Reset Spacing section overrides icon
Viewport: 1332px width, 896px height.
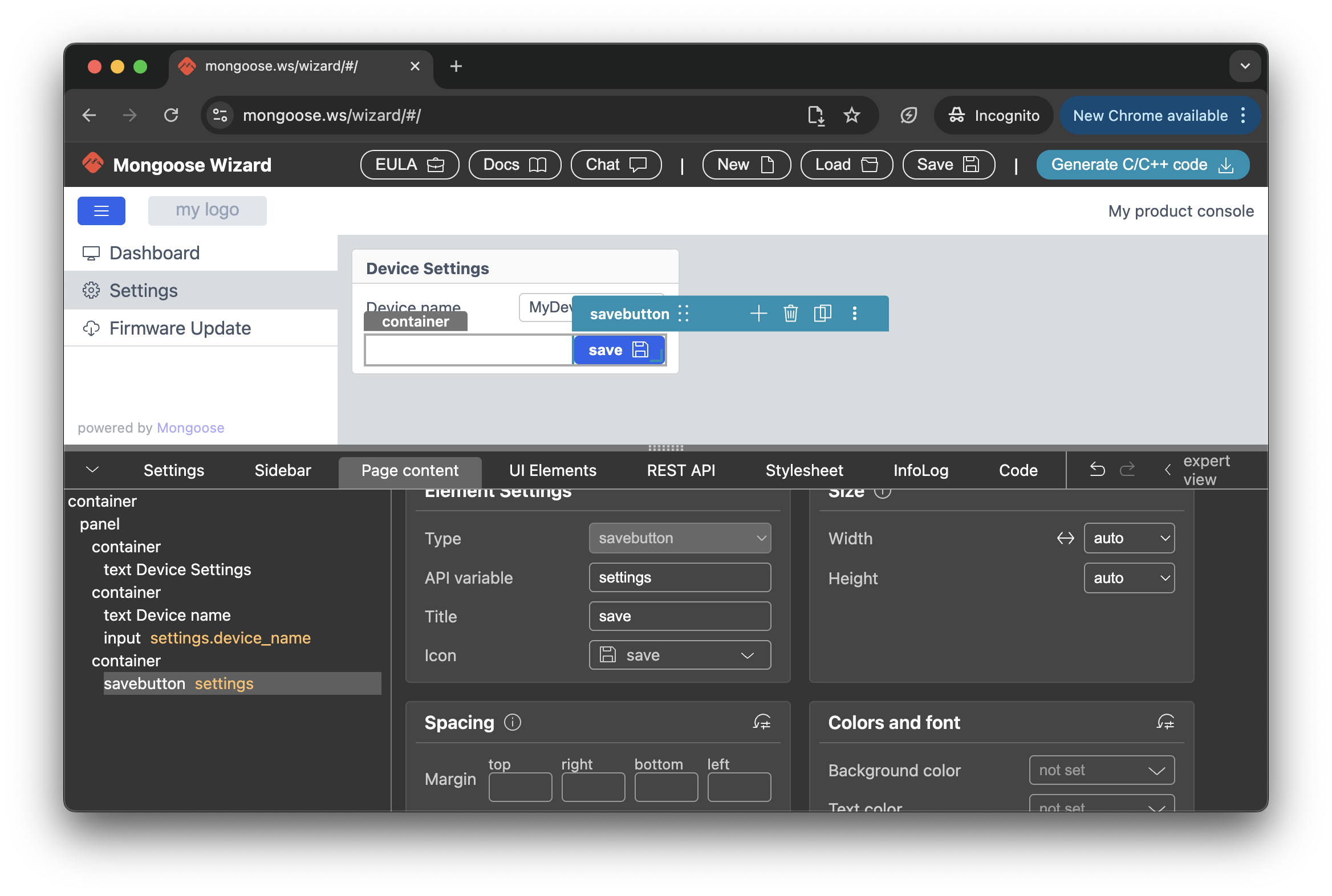(761, 722)
